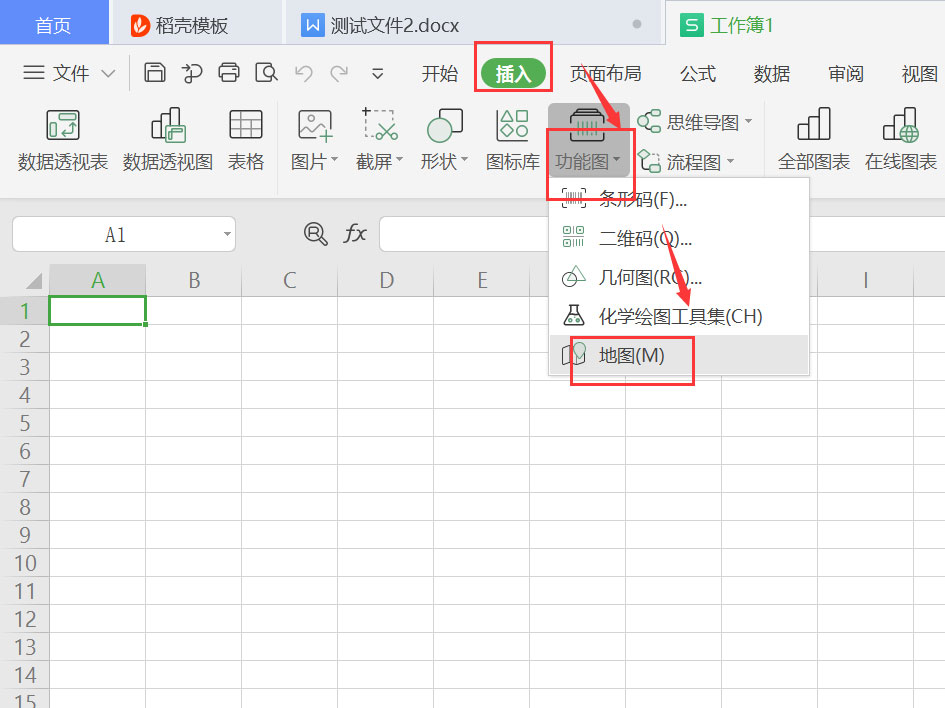The width and height of the screenshot is (945, 708).
Task: Switch to the 页面布局 ribbon tab
Action: coord(606,73)
